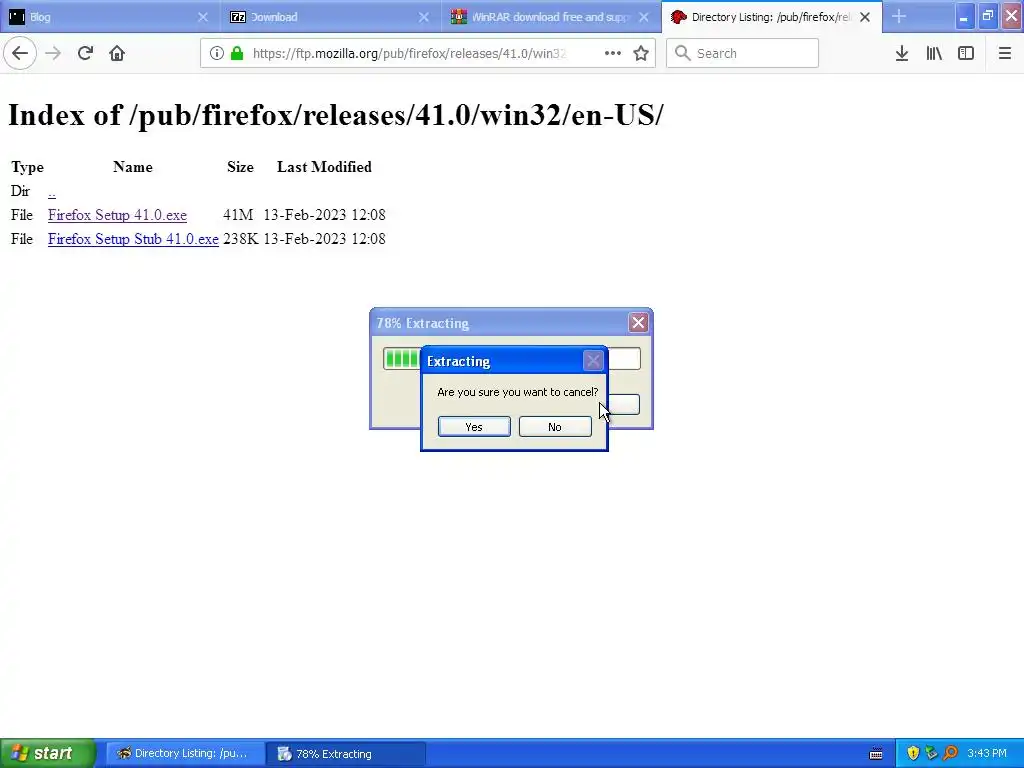Open the Firefox home page icon
The height and width of the screenshot is (768, 1024).
tap(117, 53)
